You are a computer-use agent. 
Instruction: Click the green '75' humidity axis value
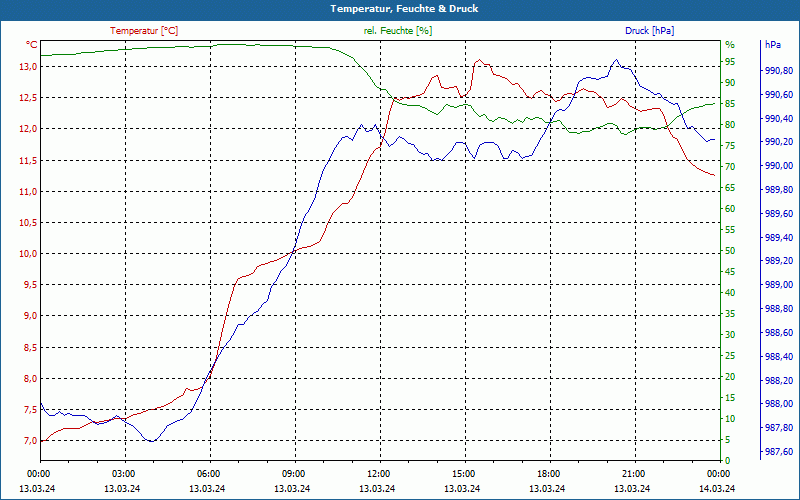pos(730,146)
